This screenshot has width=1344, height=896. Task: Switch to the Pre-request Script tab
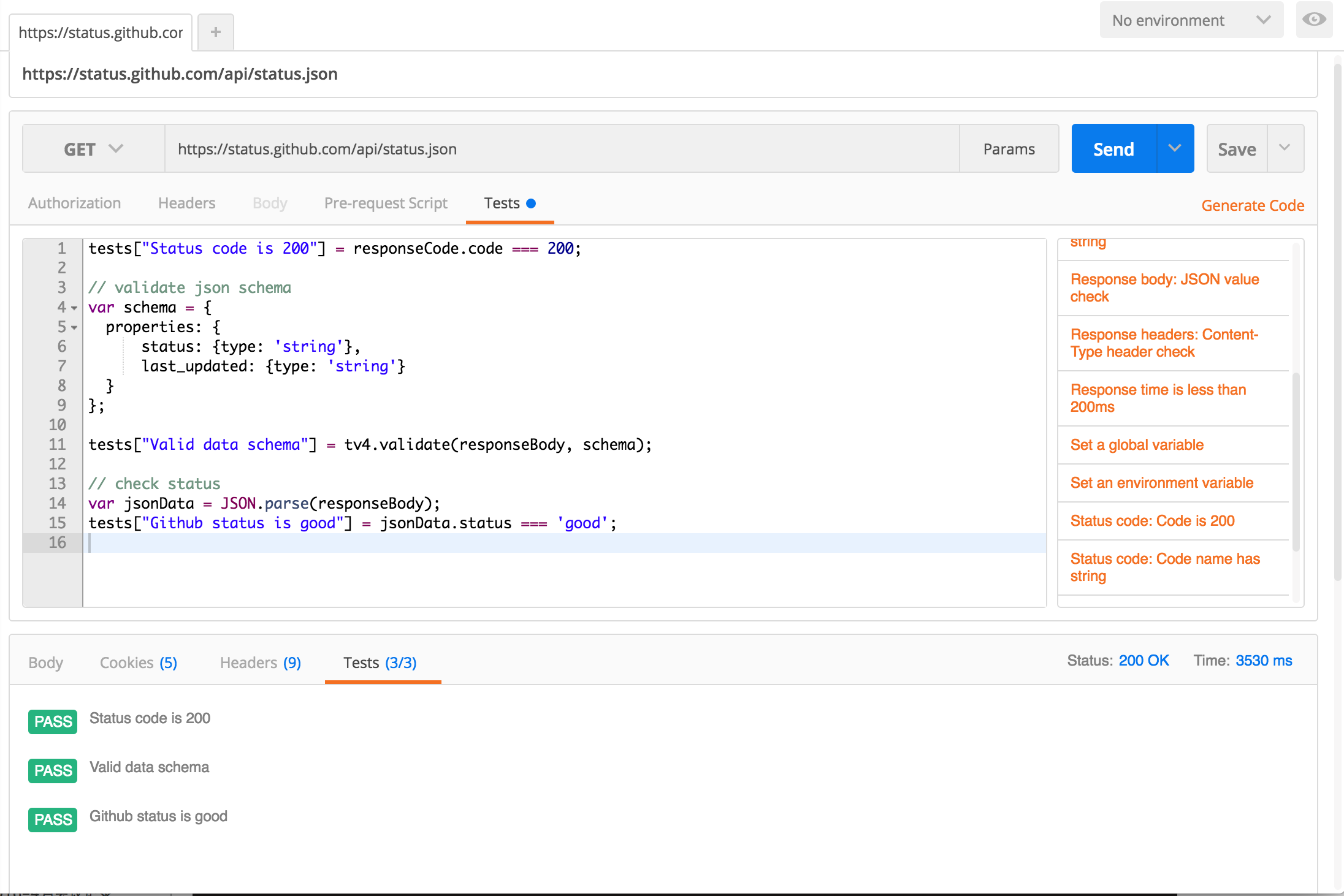pos(386,203)
